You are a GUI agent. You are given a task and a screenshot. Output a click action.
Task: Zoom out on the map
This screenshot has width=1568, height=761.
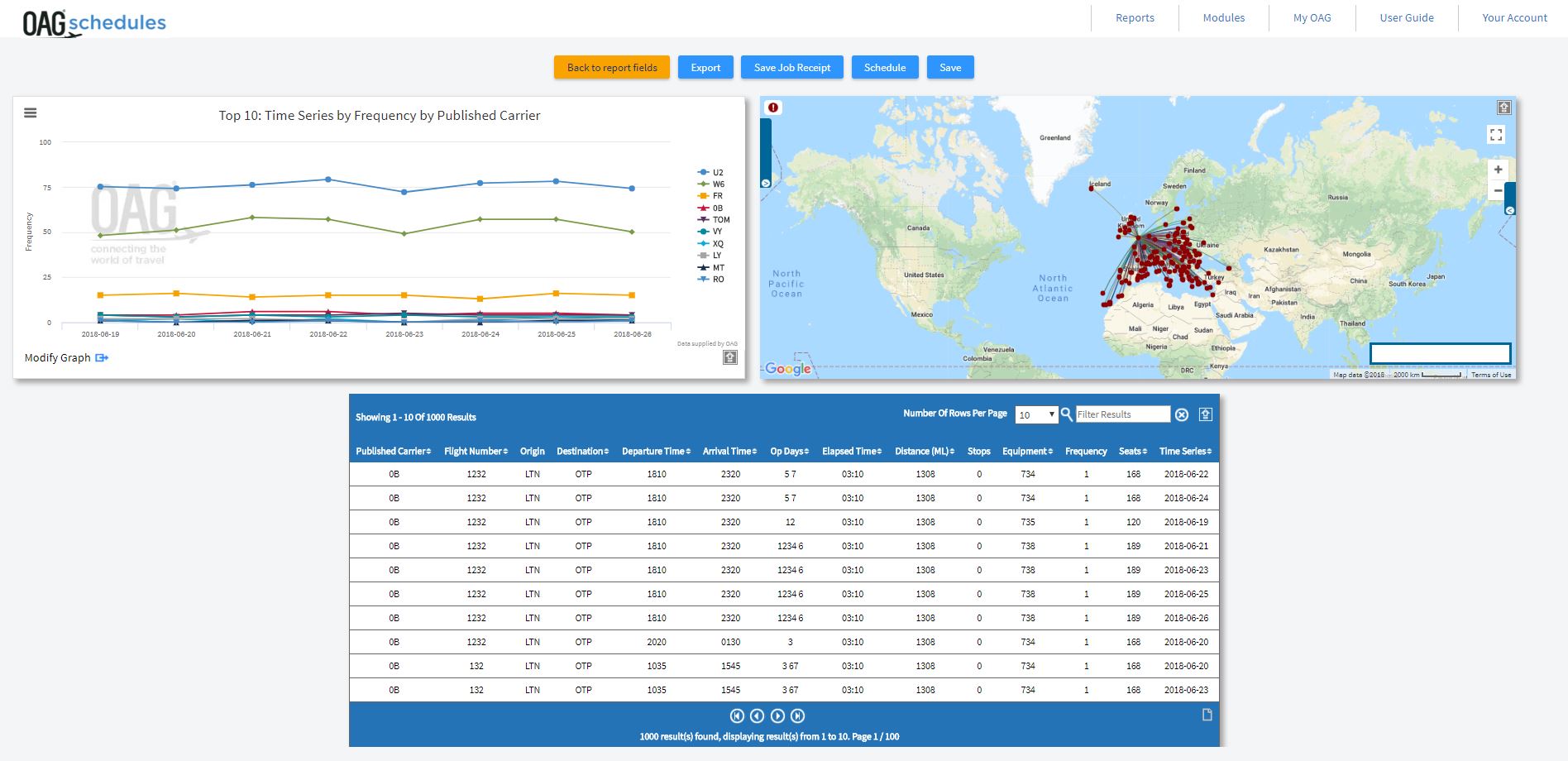click(x=1498, y=191)
